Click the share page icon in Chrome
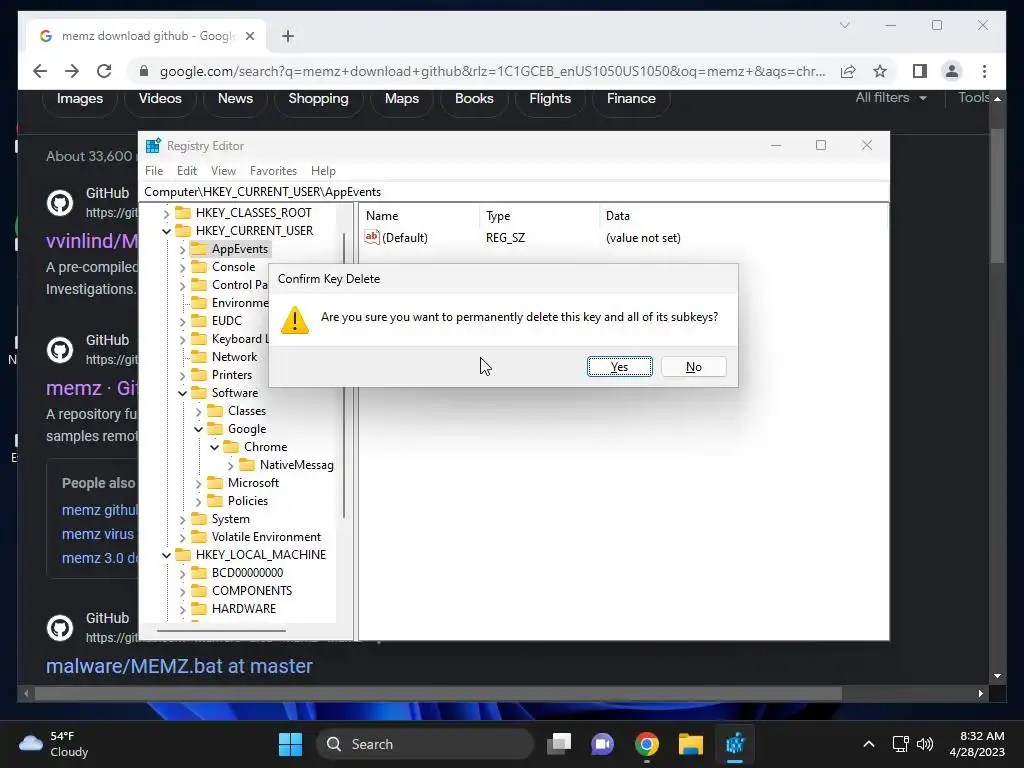This screenshot has width=1024, height=768. point(848,71)
